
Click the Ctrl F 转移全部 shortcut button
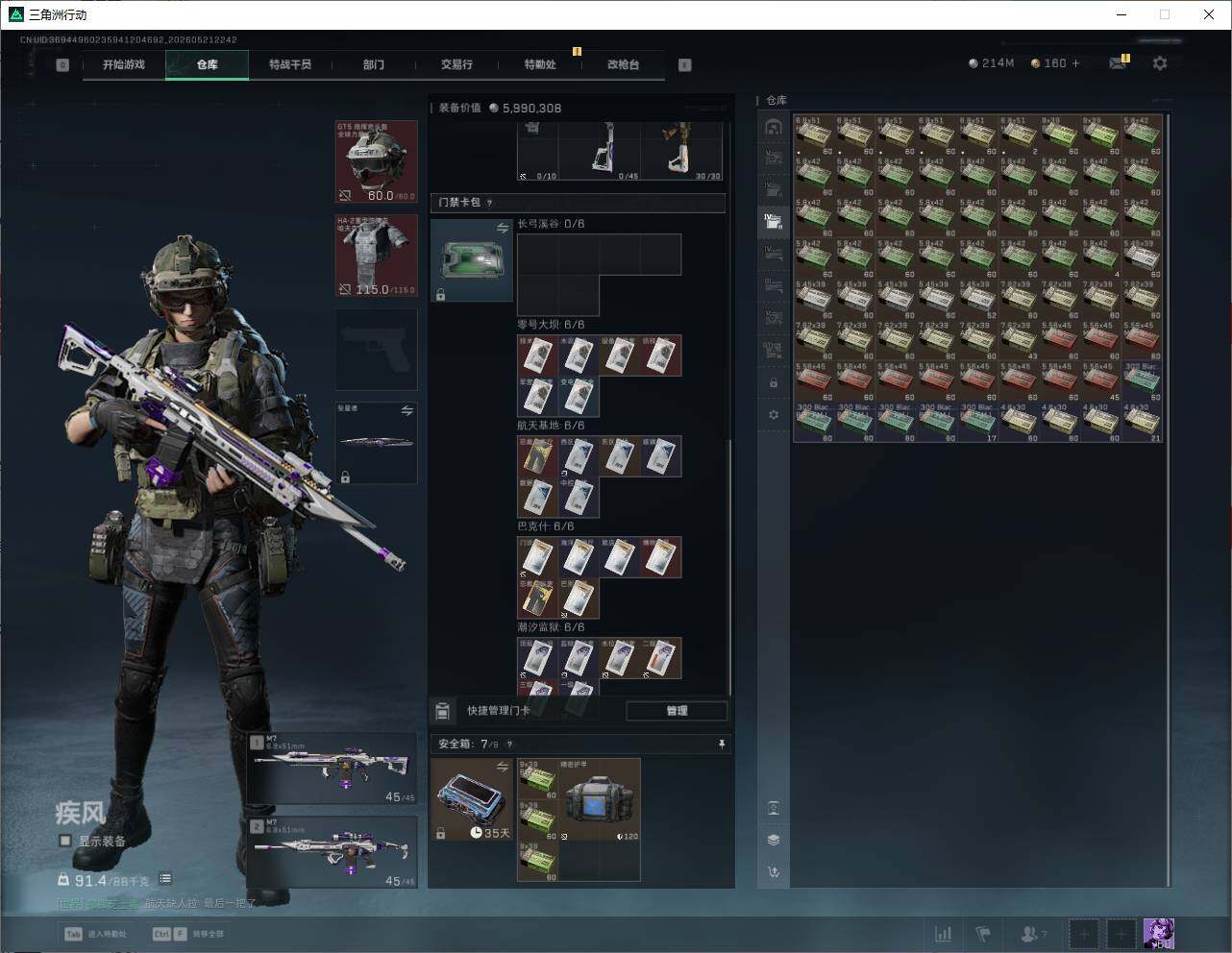point(188,934)
